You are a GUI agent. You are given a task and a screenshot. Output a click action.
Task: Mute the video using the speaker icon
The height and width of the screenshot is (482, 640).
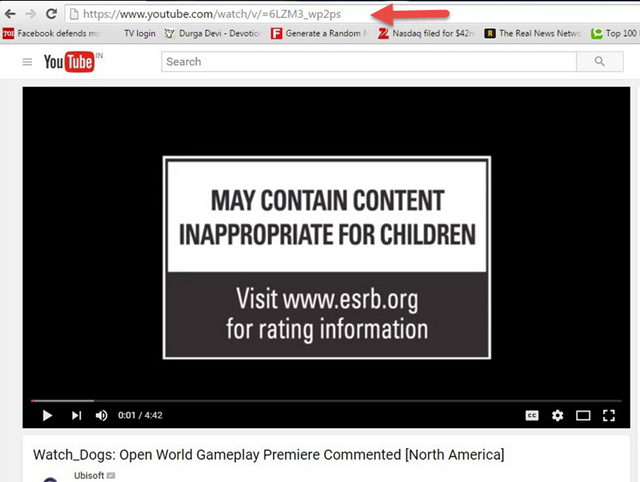pos(101,415)
